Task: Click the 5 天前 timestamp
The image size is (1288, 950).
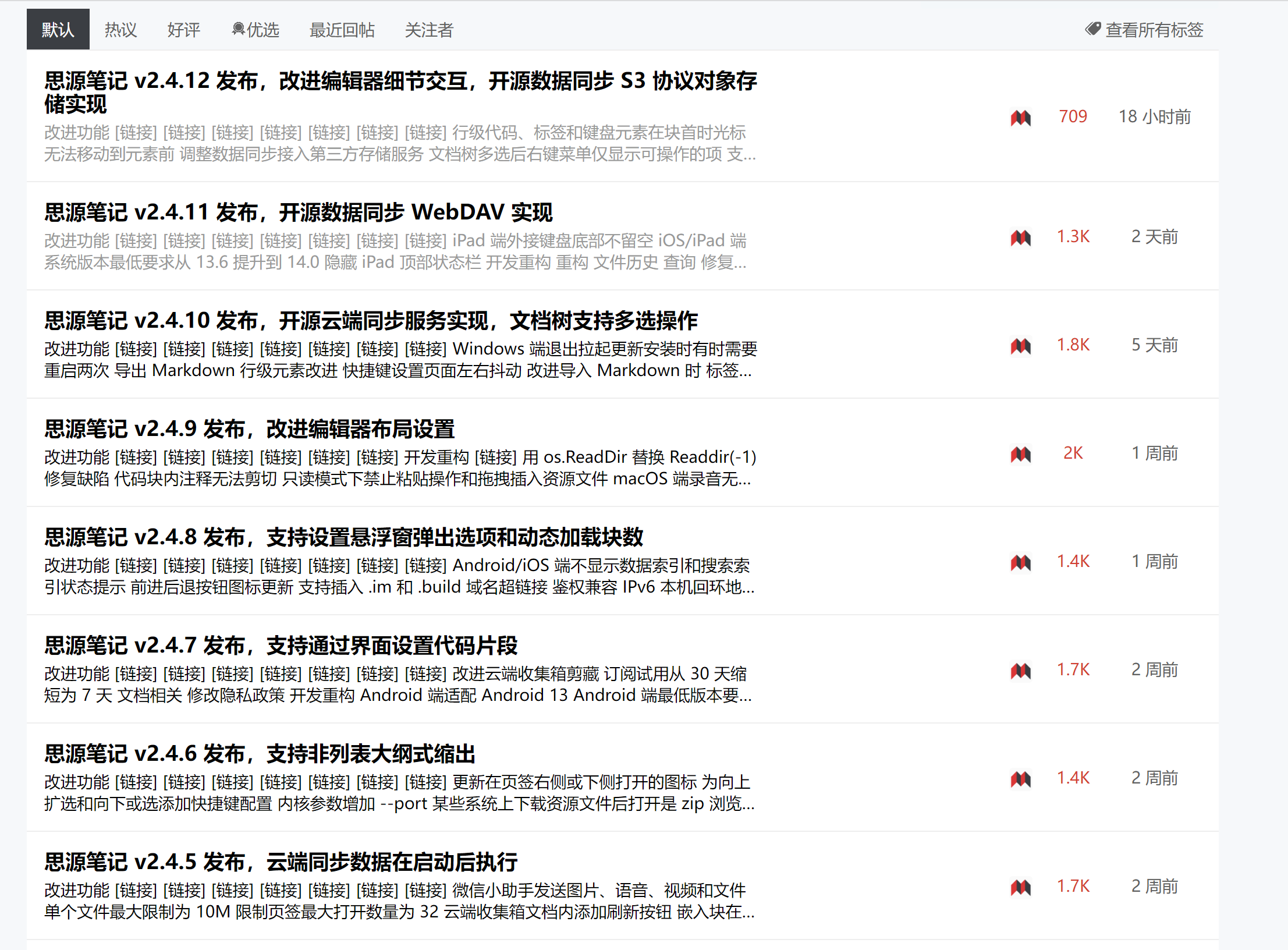Action: coord(1155,345)
